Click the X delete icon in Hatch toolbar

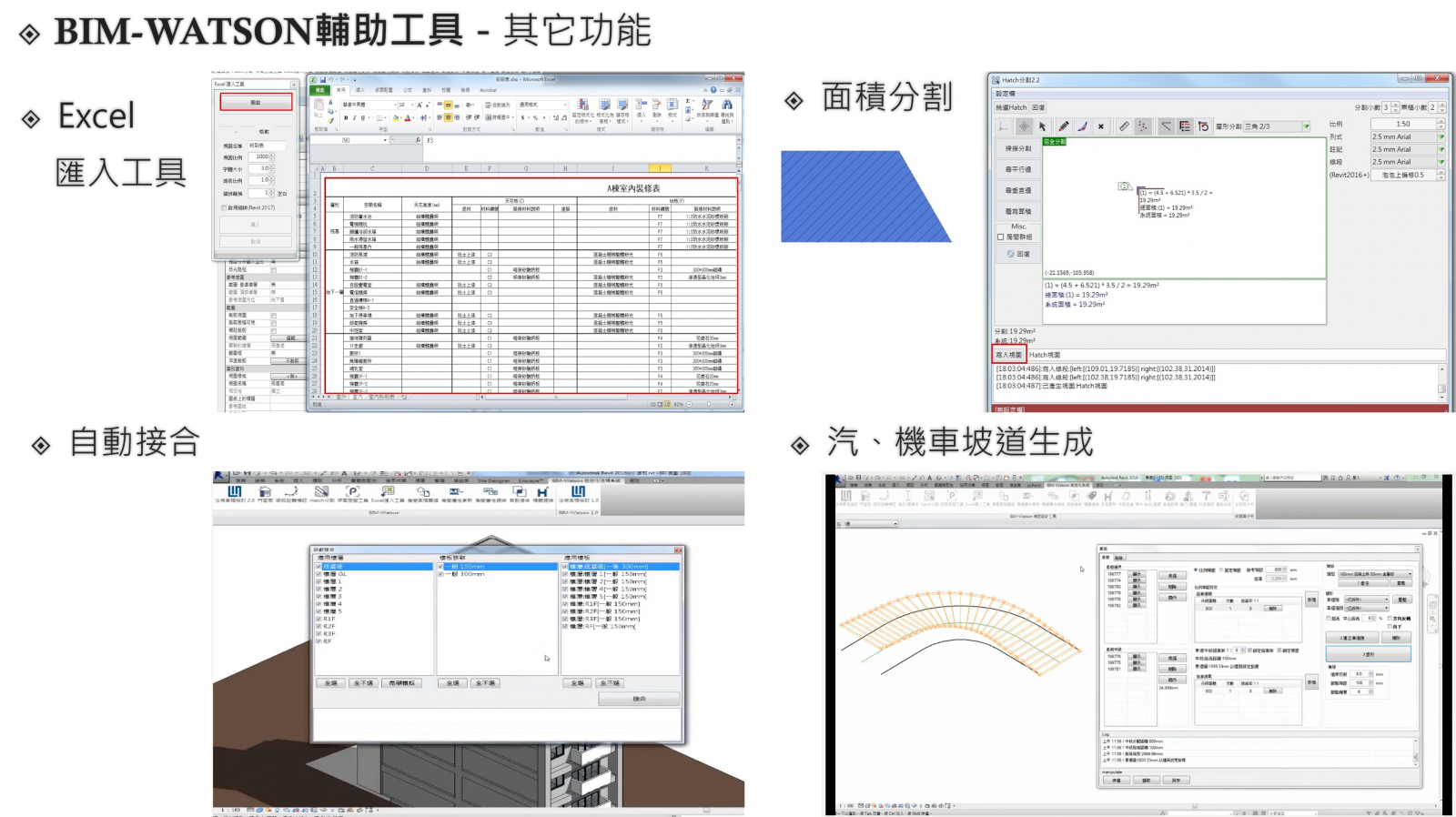click(x=1101, y=126)
